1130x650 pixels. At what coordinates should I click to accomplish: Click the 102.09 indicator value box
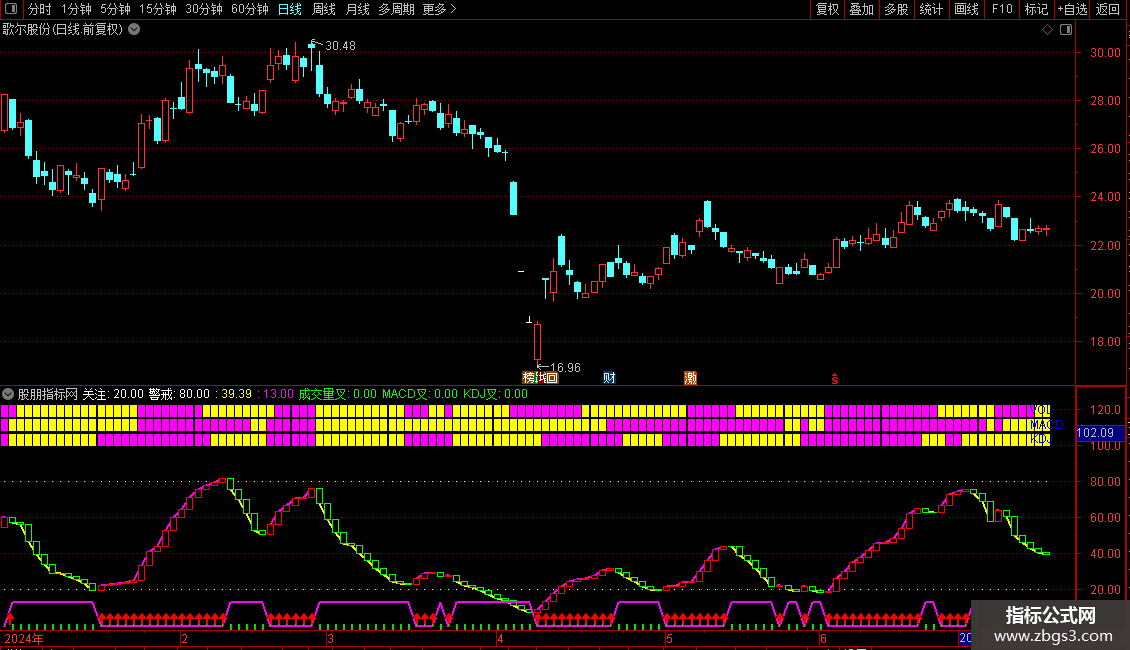pyautogui.click(x=1099, y=433)
